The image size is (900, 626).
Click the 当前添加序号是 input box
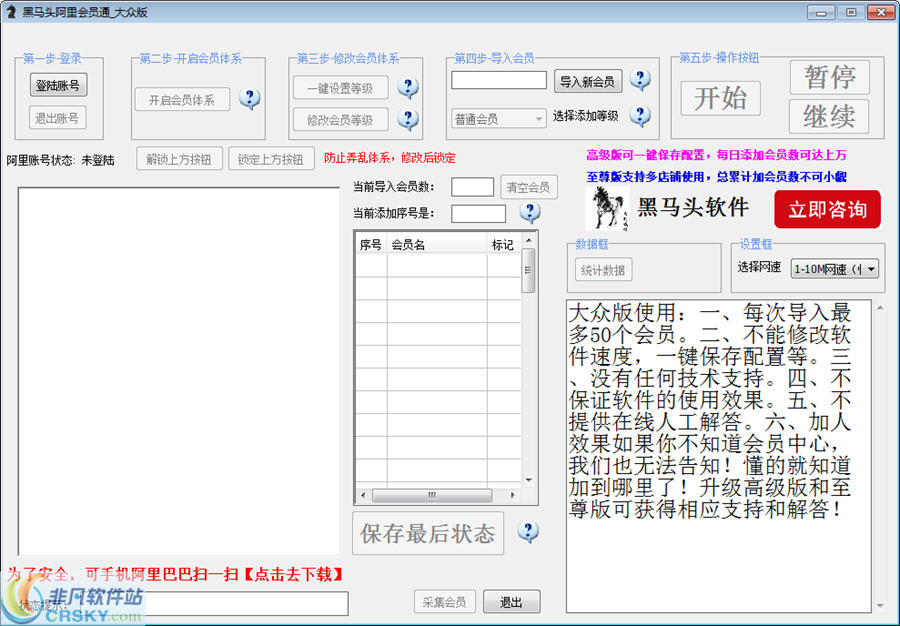478,213
